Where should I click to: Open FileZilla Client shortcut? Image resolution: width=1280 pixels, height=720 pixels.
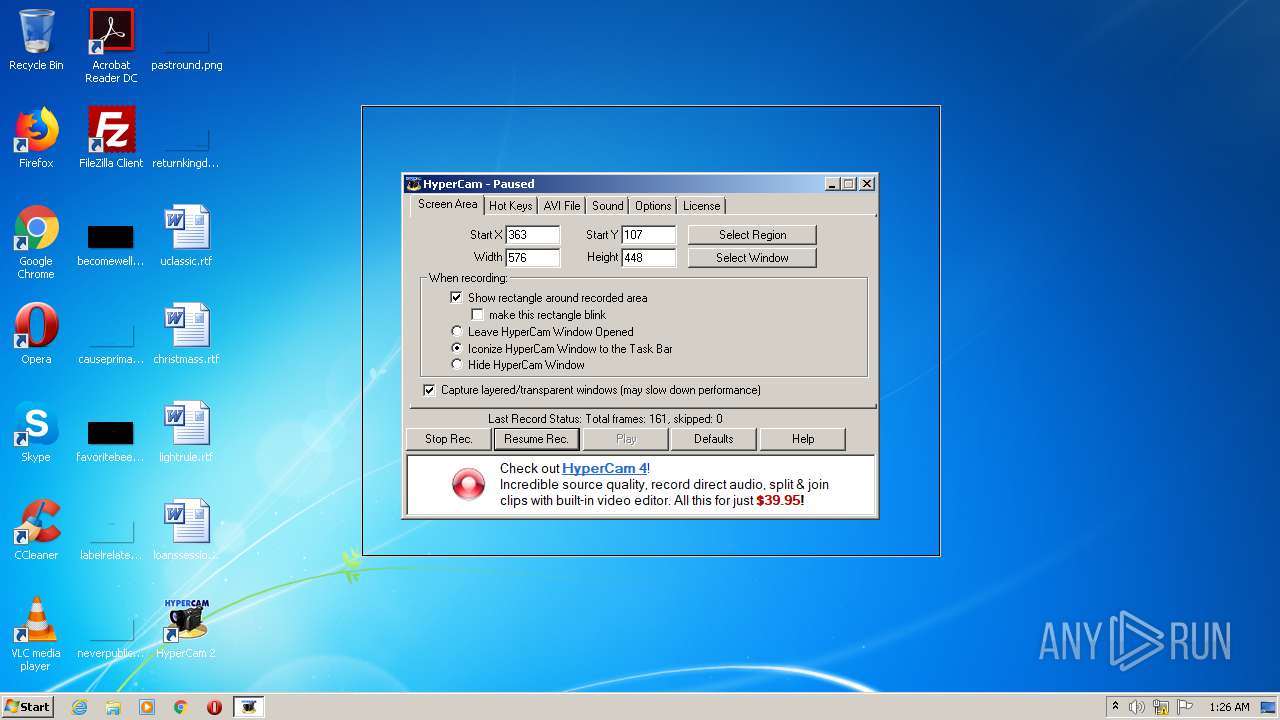point(111,138)
